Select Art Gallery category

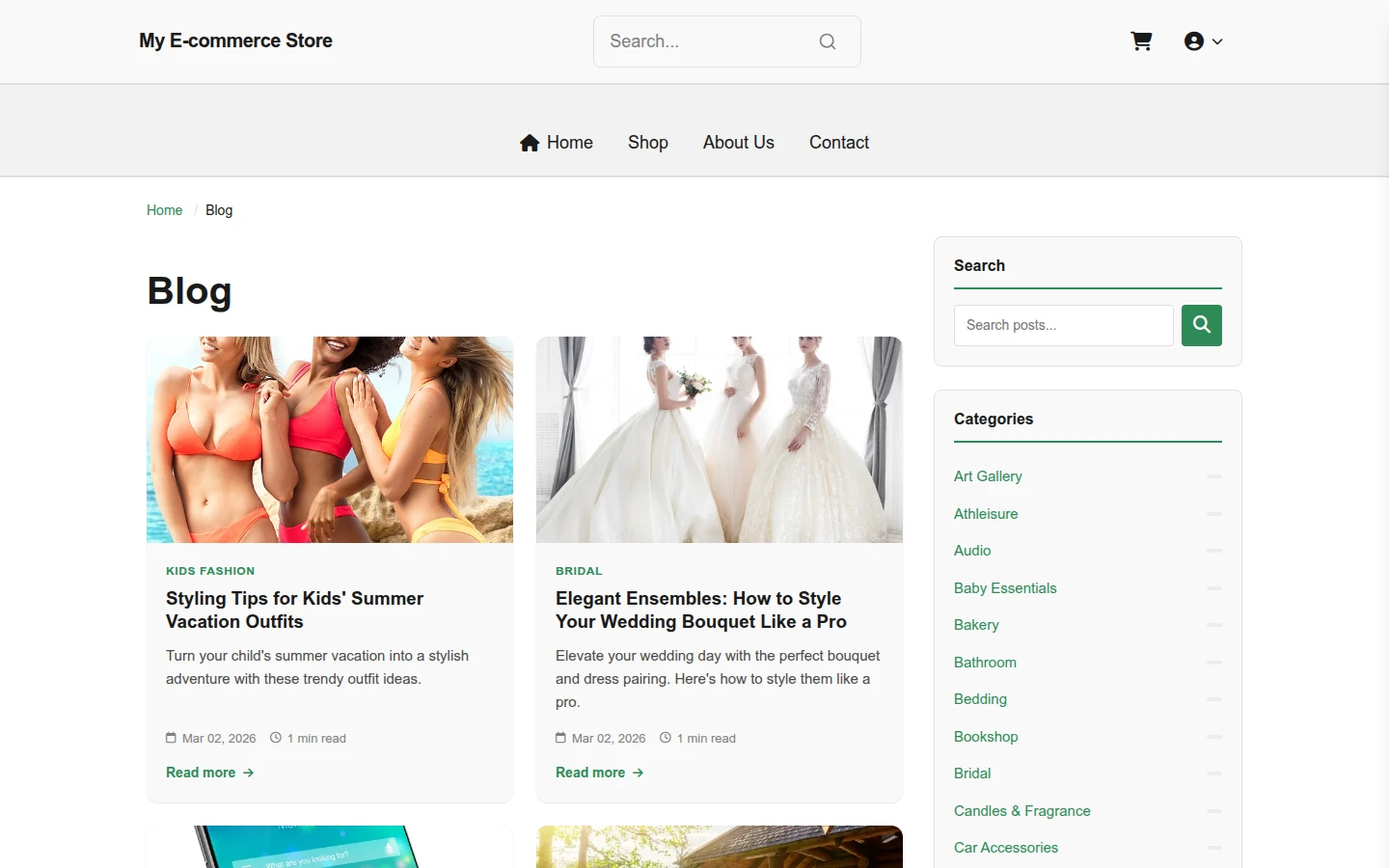[x=988, y=476]
